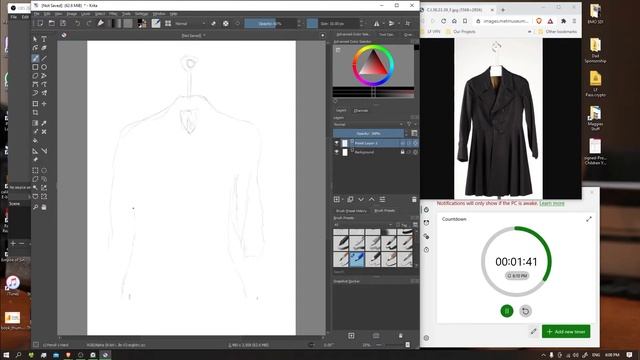The image size is (640, 360).
Task: Adjust the layer Opacity slider
Action: click(368, 133)
